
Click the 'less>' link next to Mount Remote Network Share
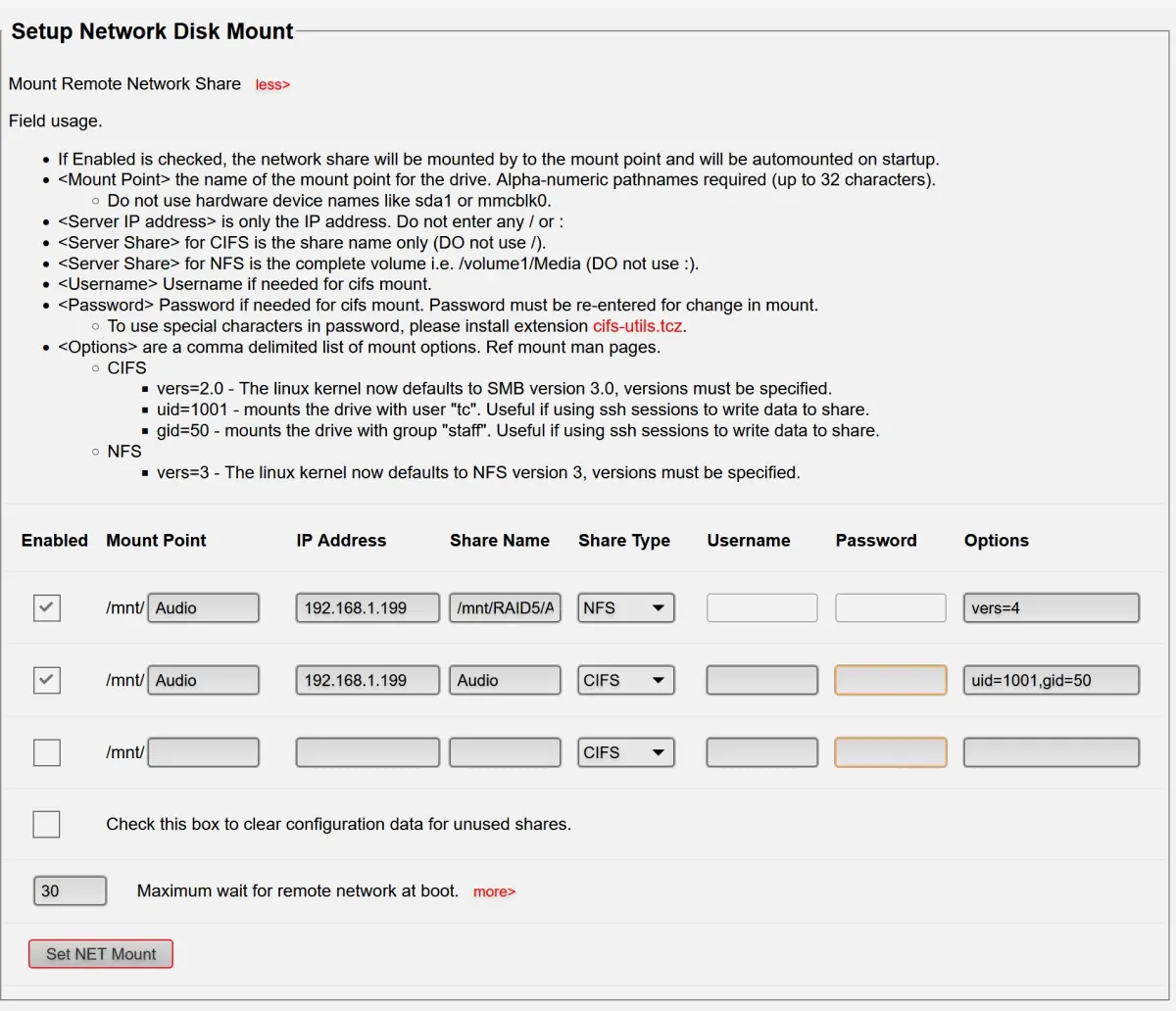[272, 85]
